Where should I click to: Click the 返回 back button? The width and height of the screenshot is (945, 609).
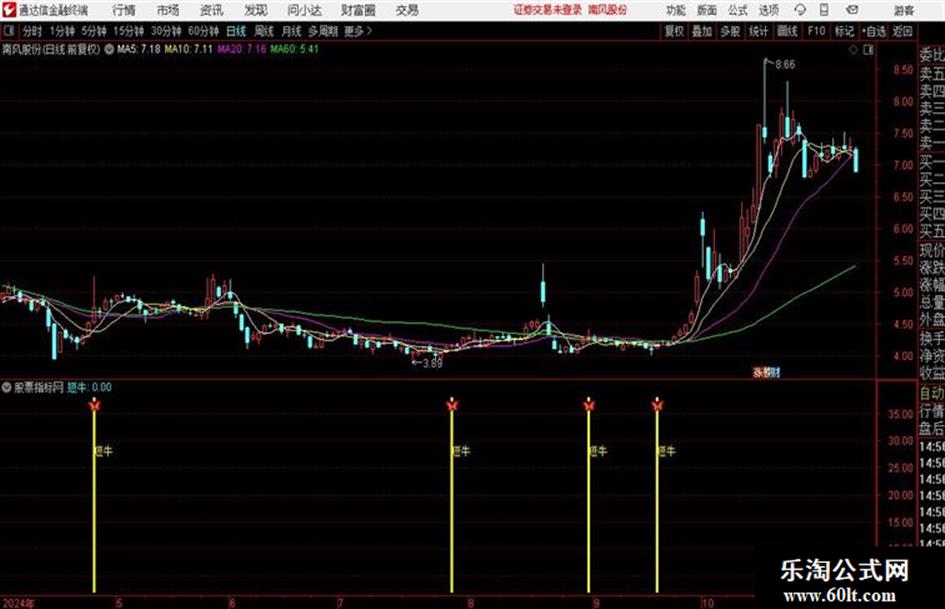[x=902, y=31]
